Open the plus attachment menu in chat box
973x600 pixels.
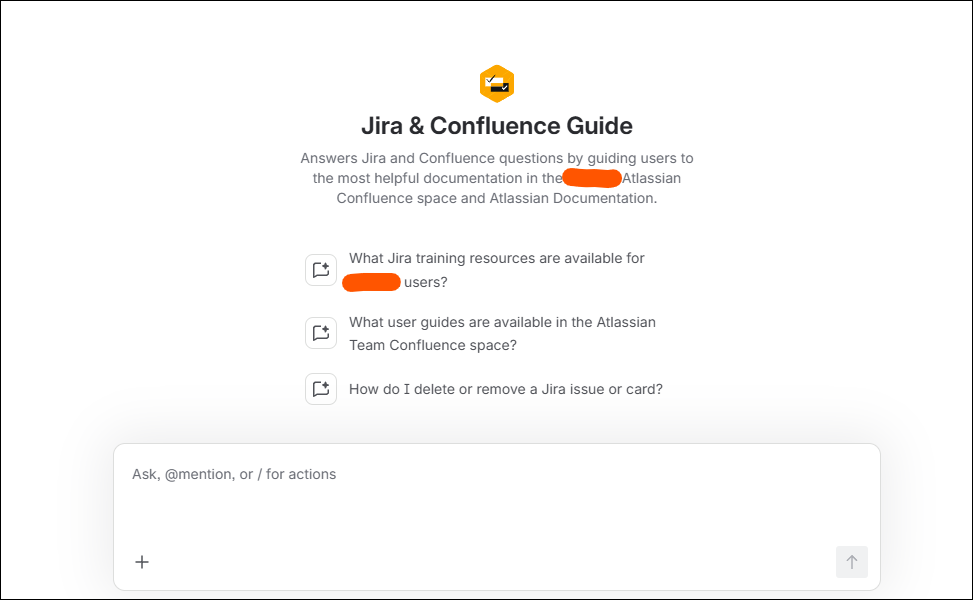pyautogui.click(x=142, y=562)
